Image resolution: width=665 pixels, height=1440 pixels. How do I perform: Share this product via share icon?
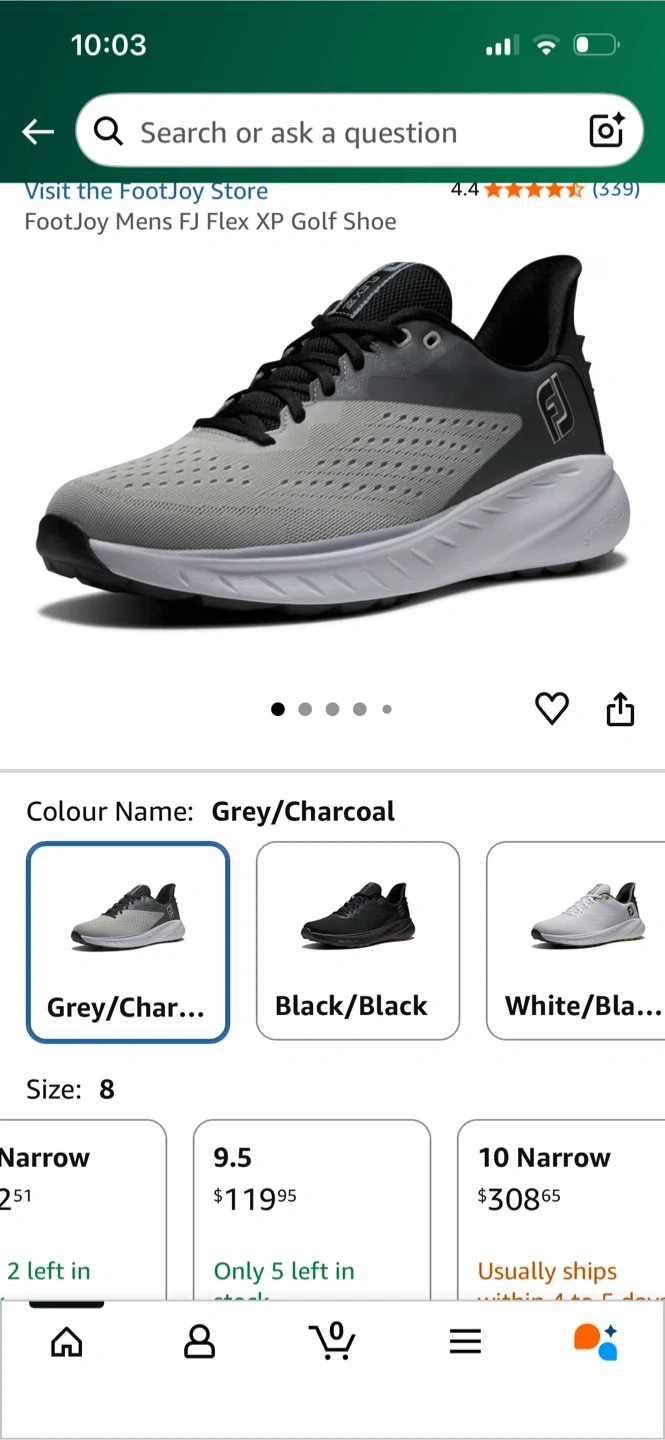620,708
